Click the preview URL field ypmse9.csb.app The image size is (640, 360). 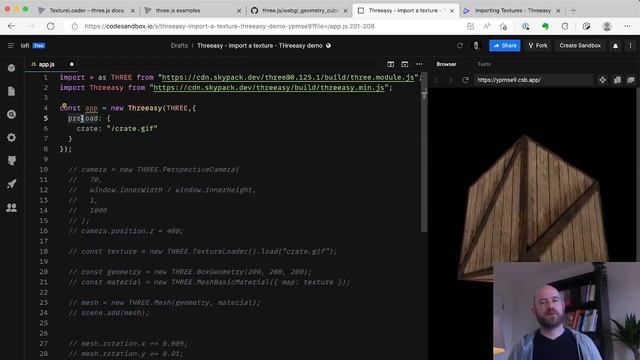[533, 80]
